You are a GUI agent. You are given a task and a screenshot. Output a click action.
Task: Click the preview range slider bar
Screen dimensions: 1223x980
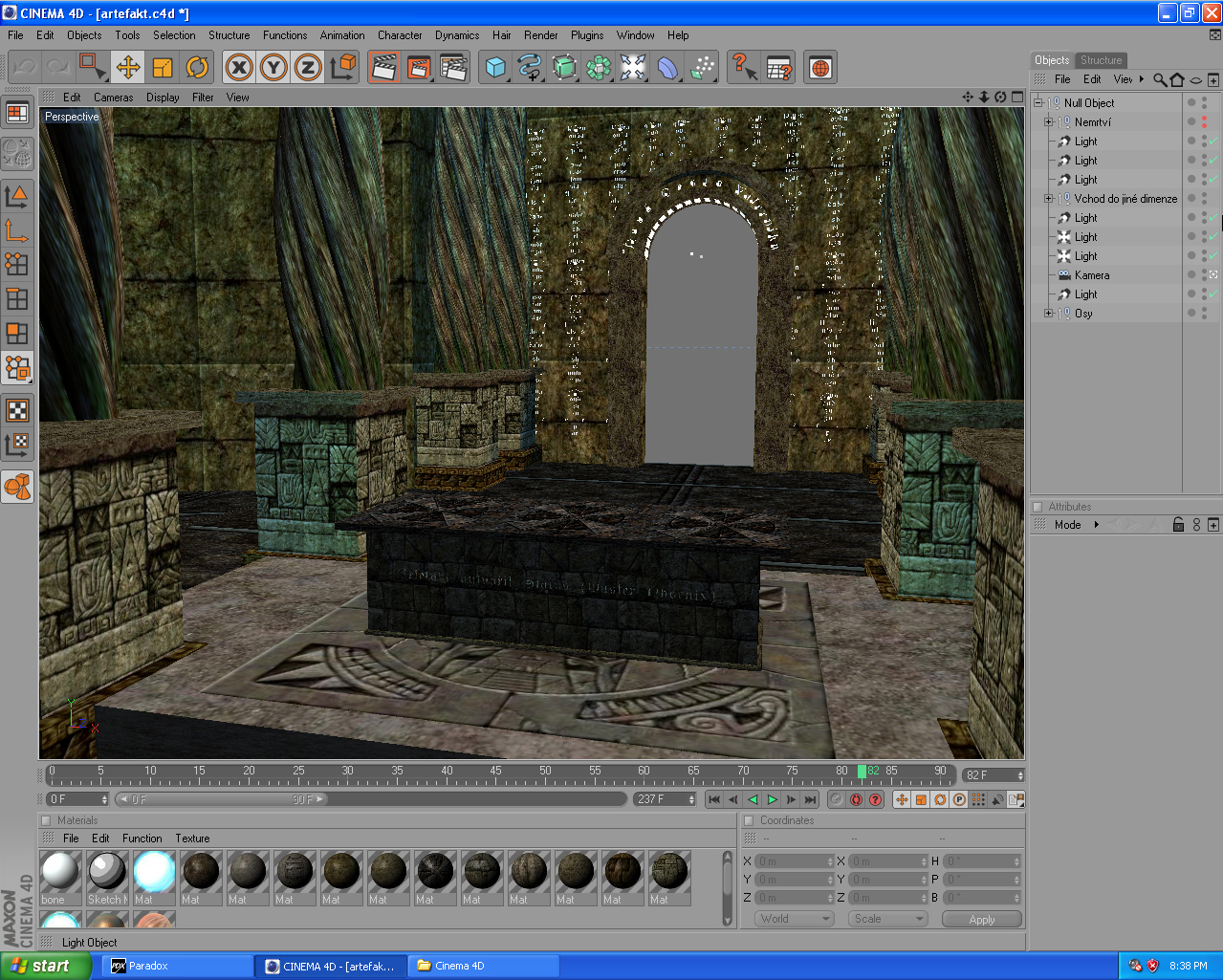click(222, 799)
